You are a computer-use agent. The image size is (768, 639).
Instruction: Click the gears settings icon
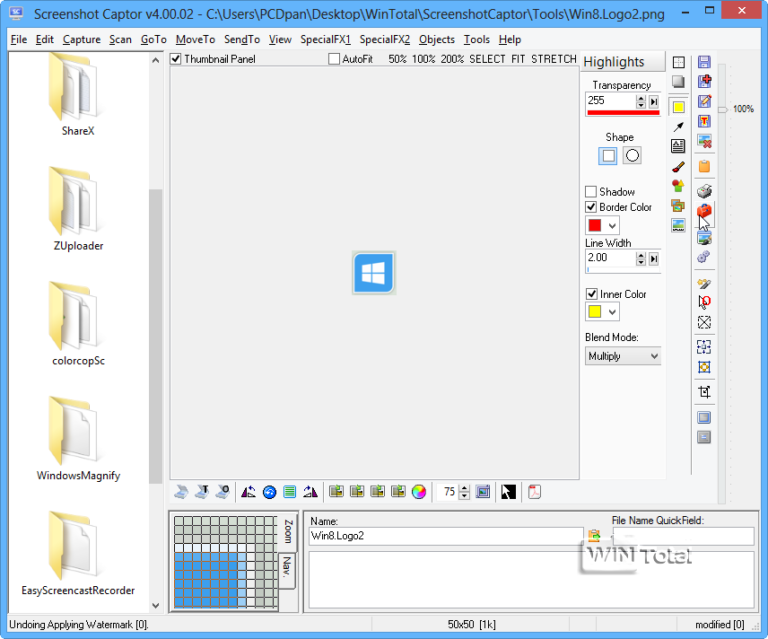[x=704, y=257]
